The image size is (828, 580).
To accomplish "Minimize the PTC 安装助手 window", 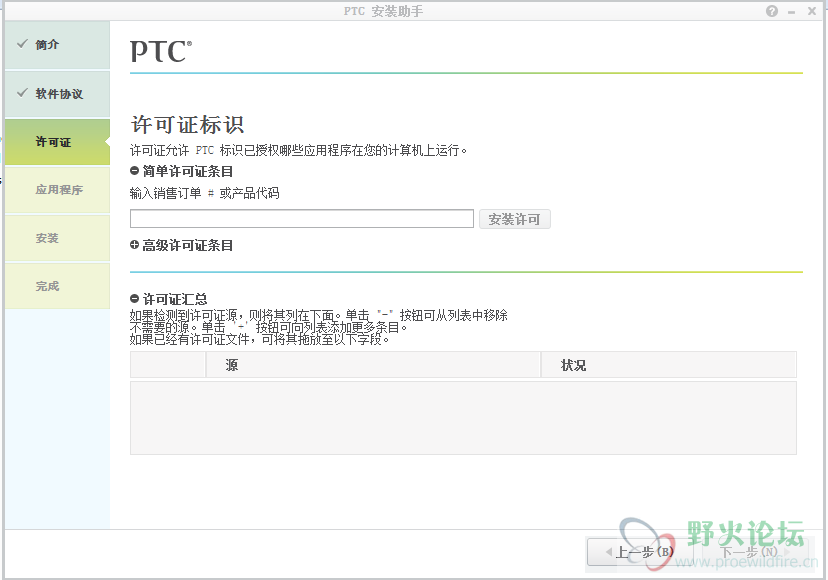I will click(x=792, y=12).
